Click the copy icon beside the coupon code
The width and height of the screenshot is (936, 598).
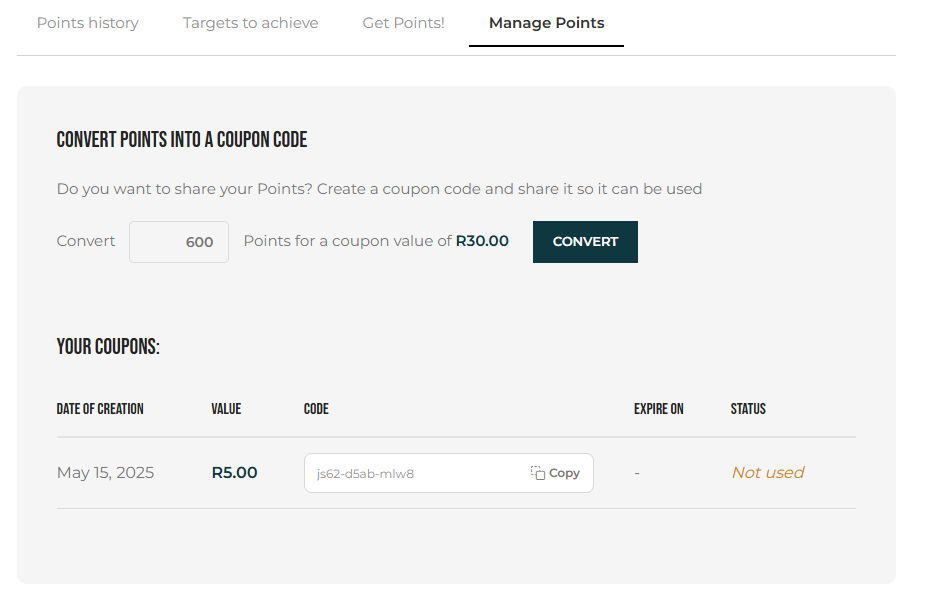coord(537,473)
